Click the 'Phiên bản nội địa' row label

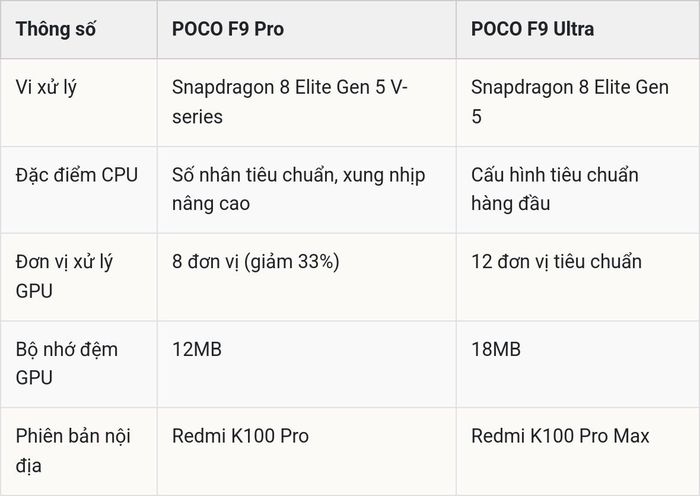(x=73, y=451)
